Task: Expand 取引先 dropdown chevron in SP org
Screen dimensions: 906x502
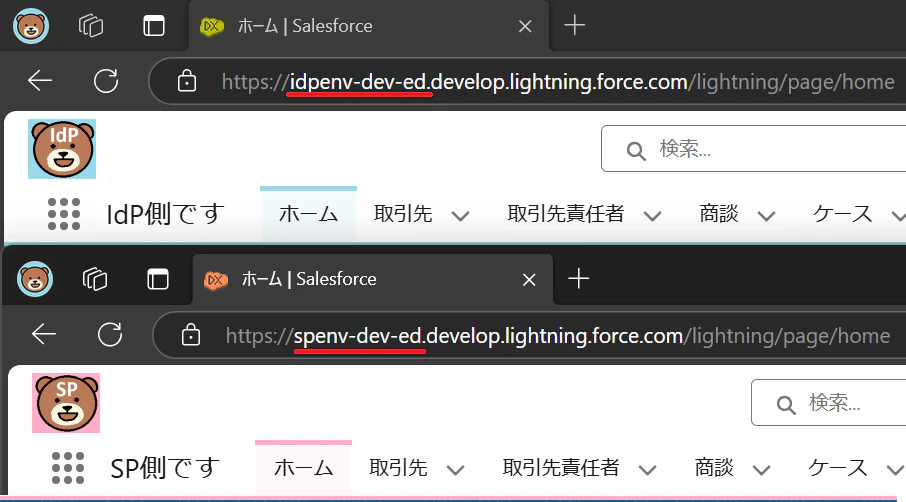Action: pyautogui.click(x=455, y=470)
